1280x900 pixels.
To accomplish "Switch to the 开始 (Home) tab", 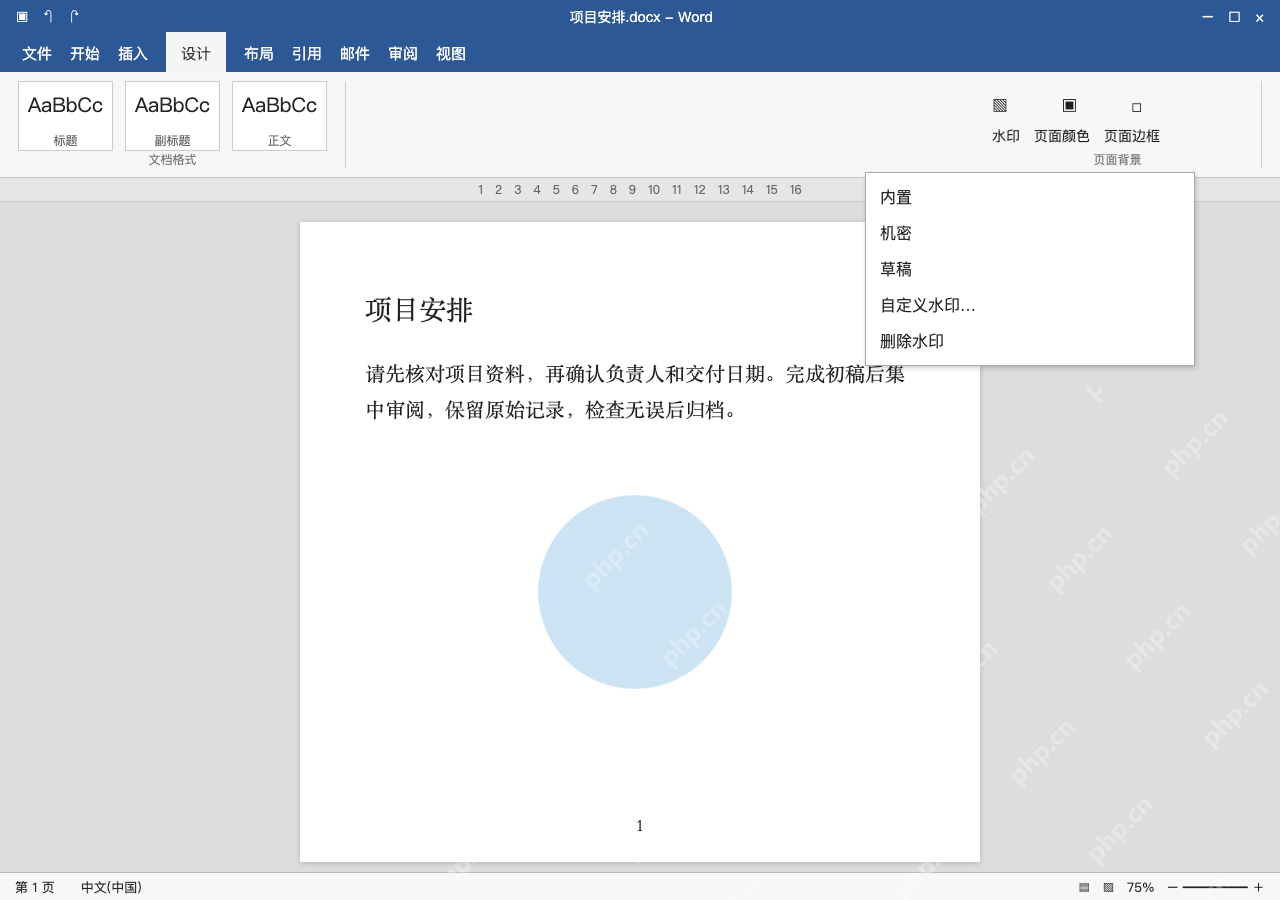I will pos(85,54).
